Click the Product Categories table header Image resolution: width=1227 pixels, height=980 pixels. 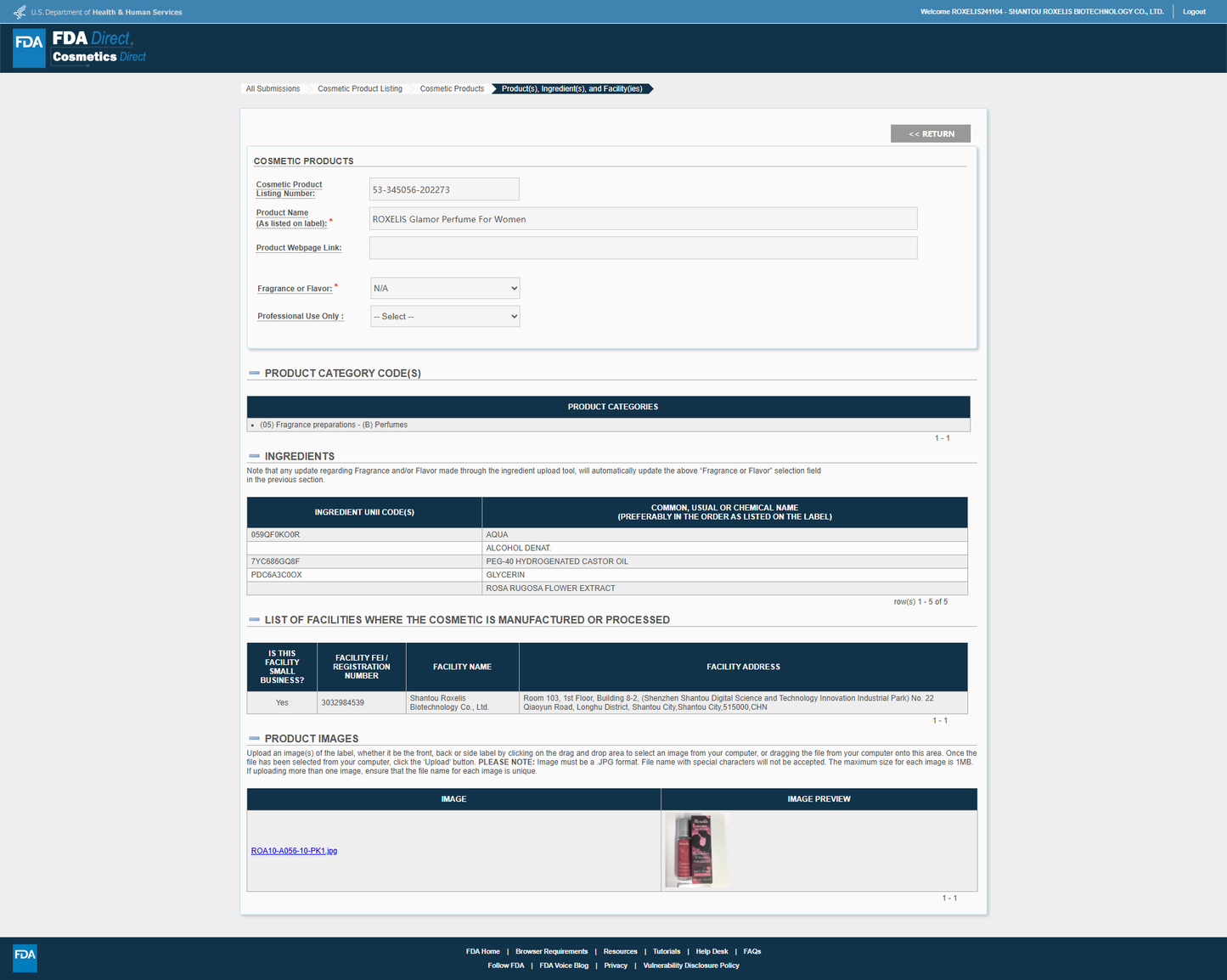pyautogui.click(x=608, y=407)
